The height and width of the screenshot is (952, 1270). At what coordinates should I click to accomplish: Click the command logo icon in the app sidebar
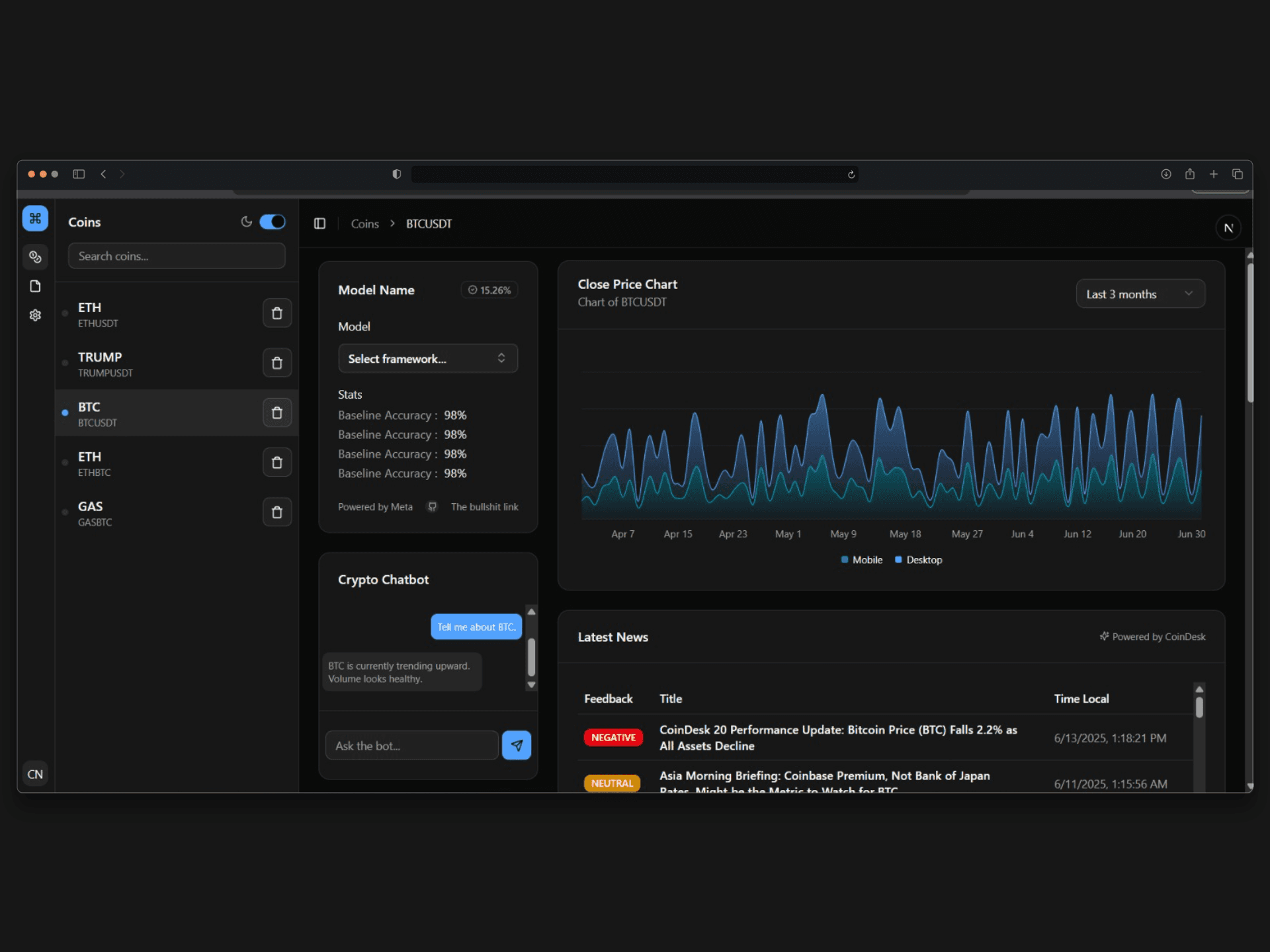pos(35,218)
